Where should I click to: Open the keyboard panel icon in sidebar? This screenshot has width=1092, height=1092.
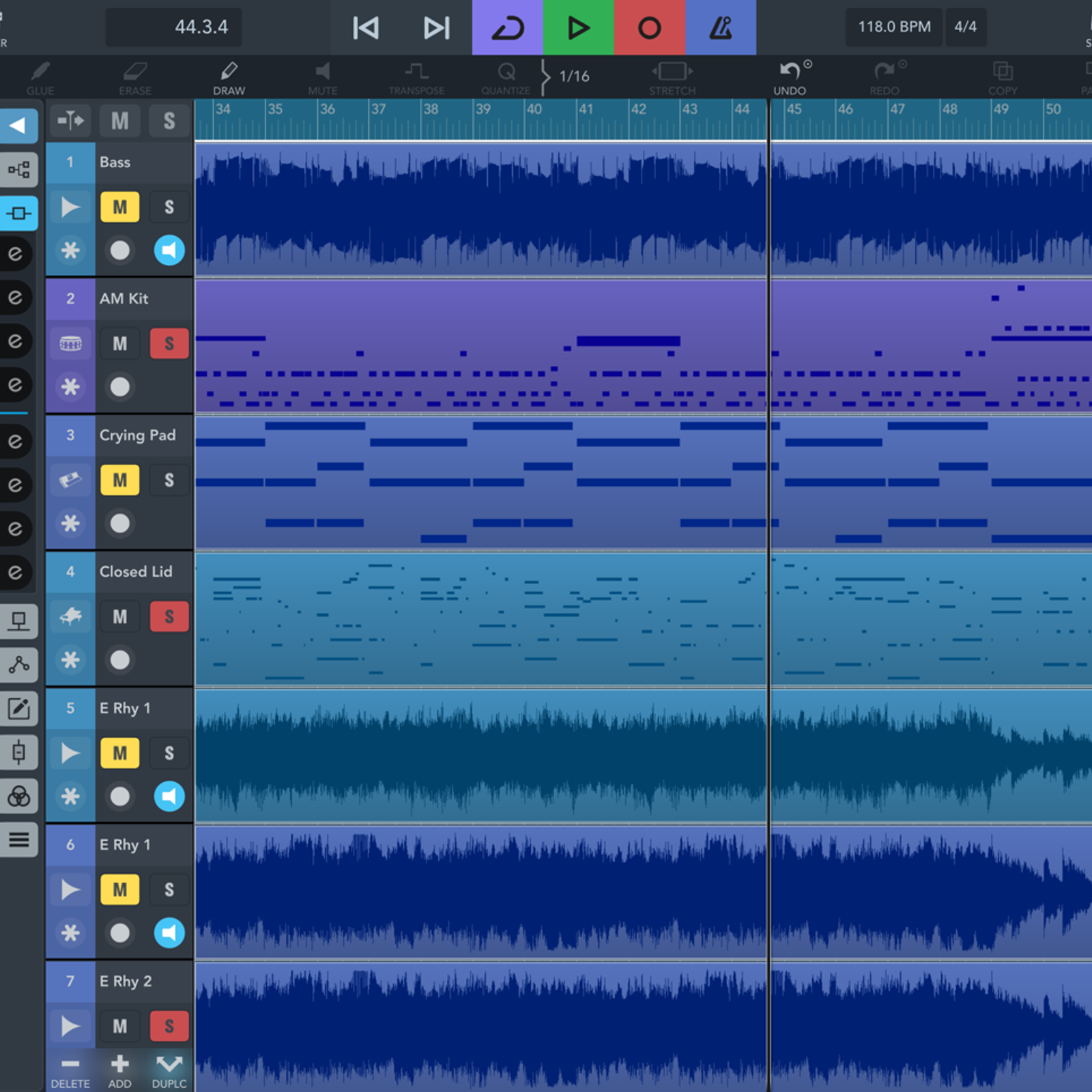pos(18,621)
